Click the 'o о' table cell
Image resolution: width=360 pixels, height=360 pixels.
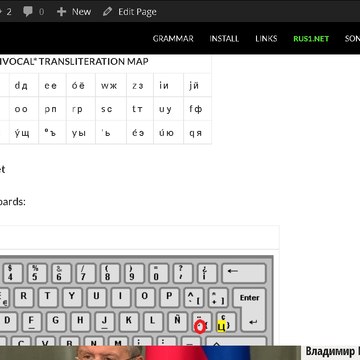[24, 109]
